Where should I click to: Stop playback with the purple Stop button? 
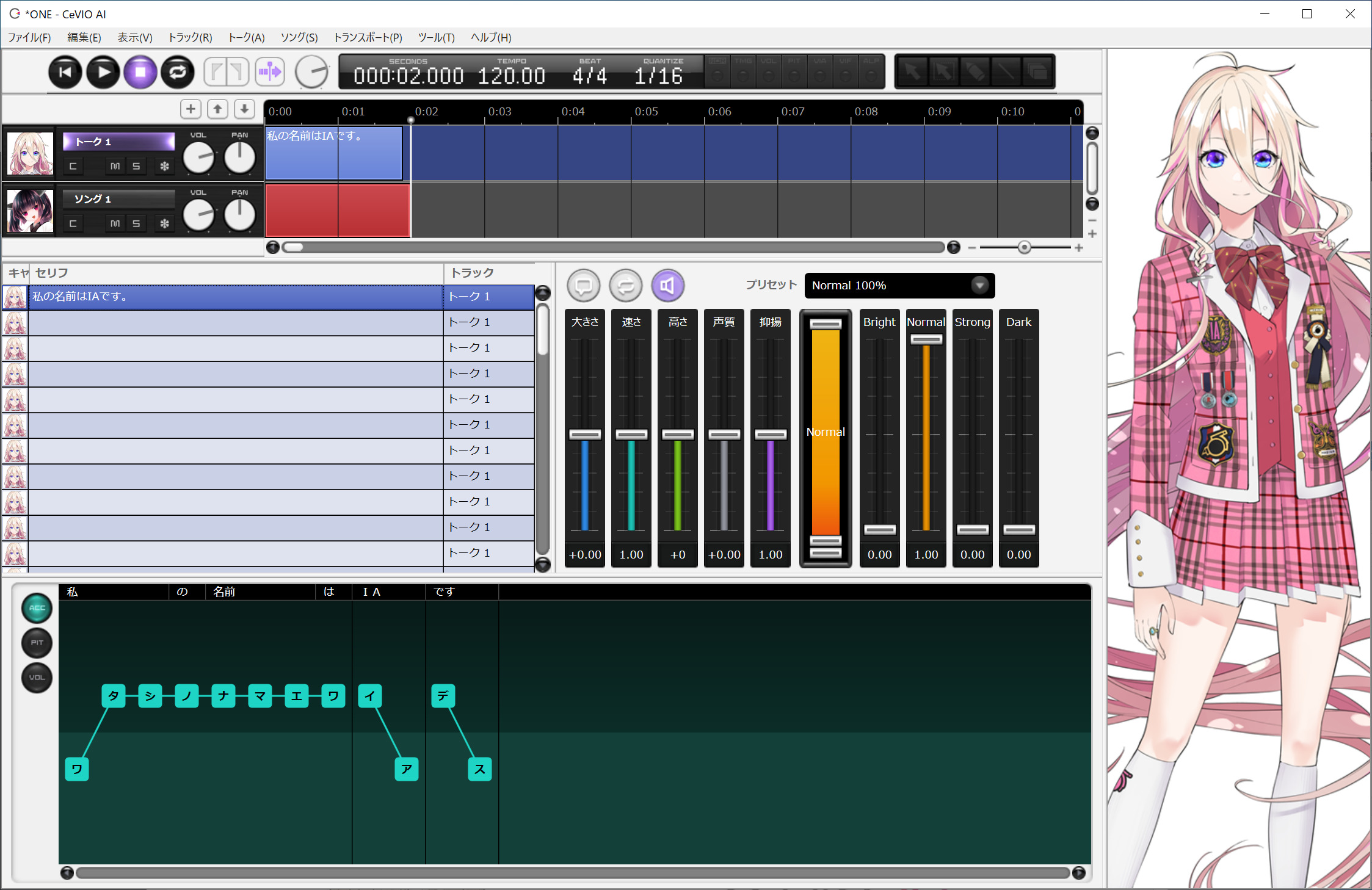(x=140, y=72)
